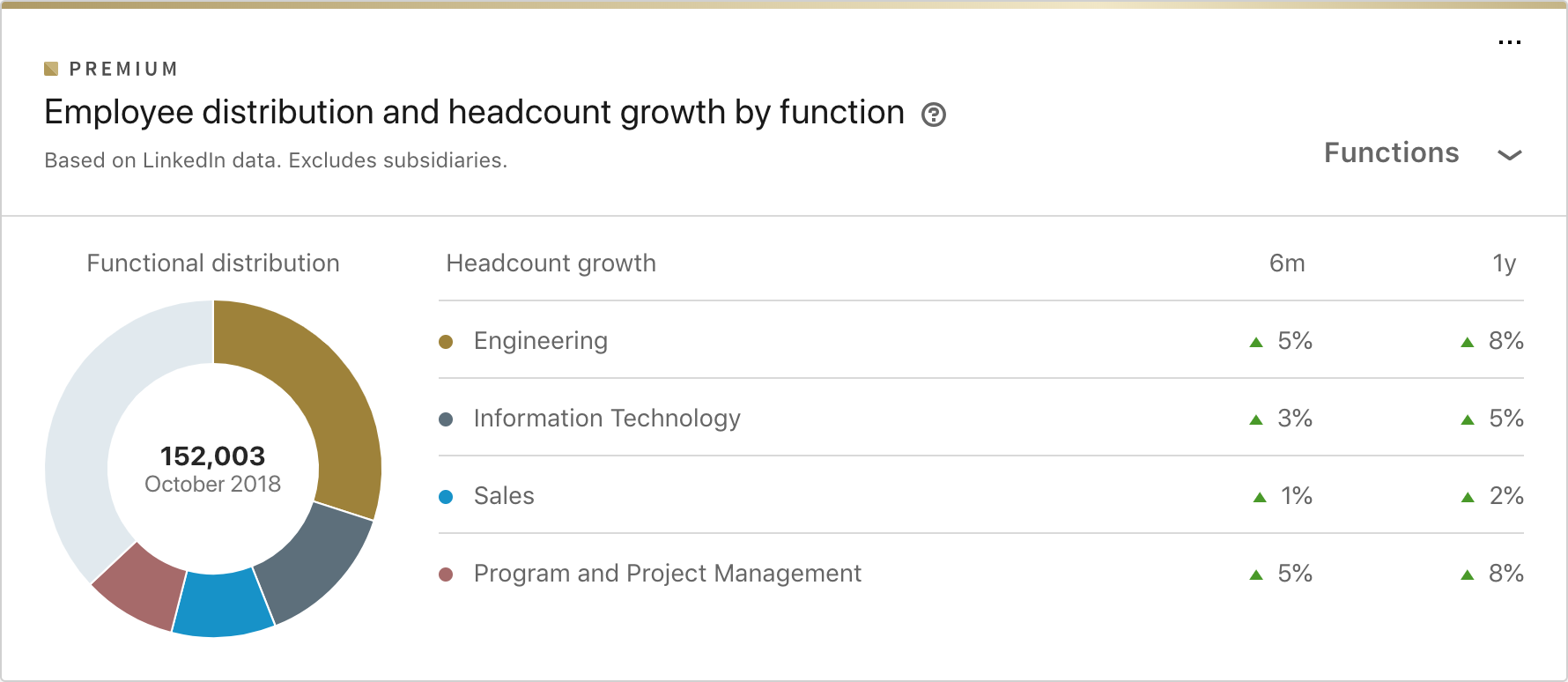The image size is (1568, 682).
Task: Expand the chevron next to Functions
Action: pos(1510,155)
